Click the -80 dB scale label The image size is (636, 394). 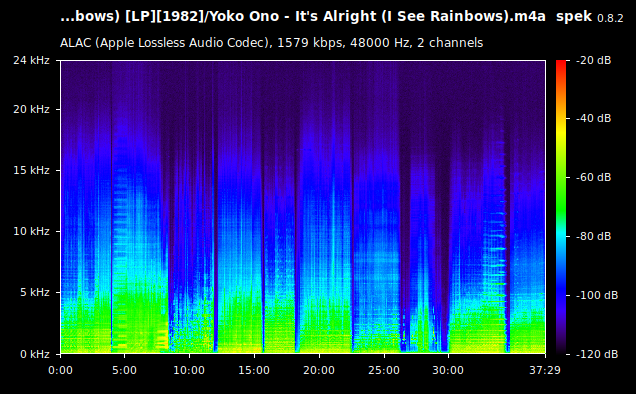point(593,236)
